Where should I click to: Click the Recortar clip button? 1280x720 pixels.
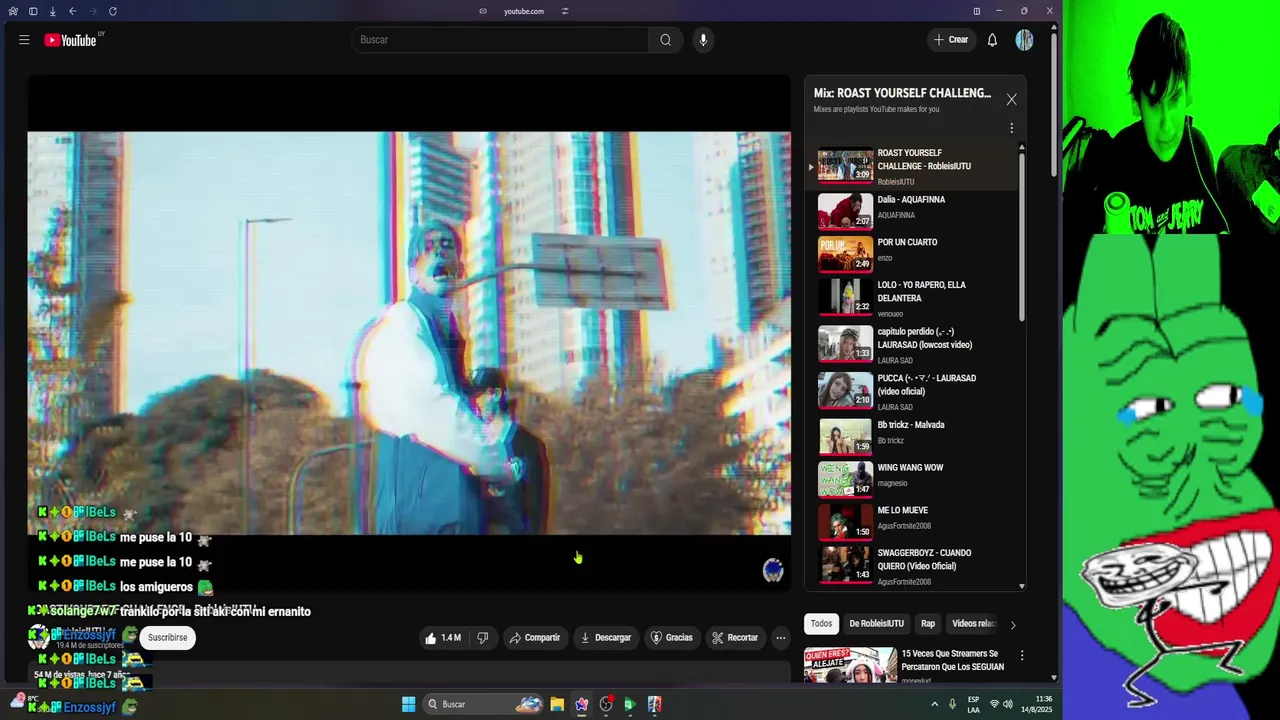(x=735, y=638)
